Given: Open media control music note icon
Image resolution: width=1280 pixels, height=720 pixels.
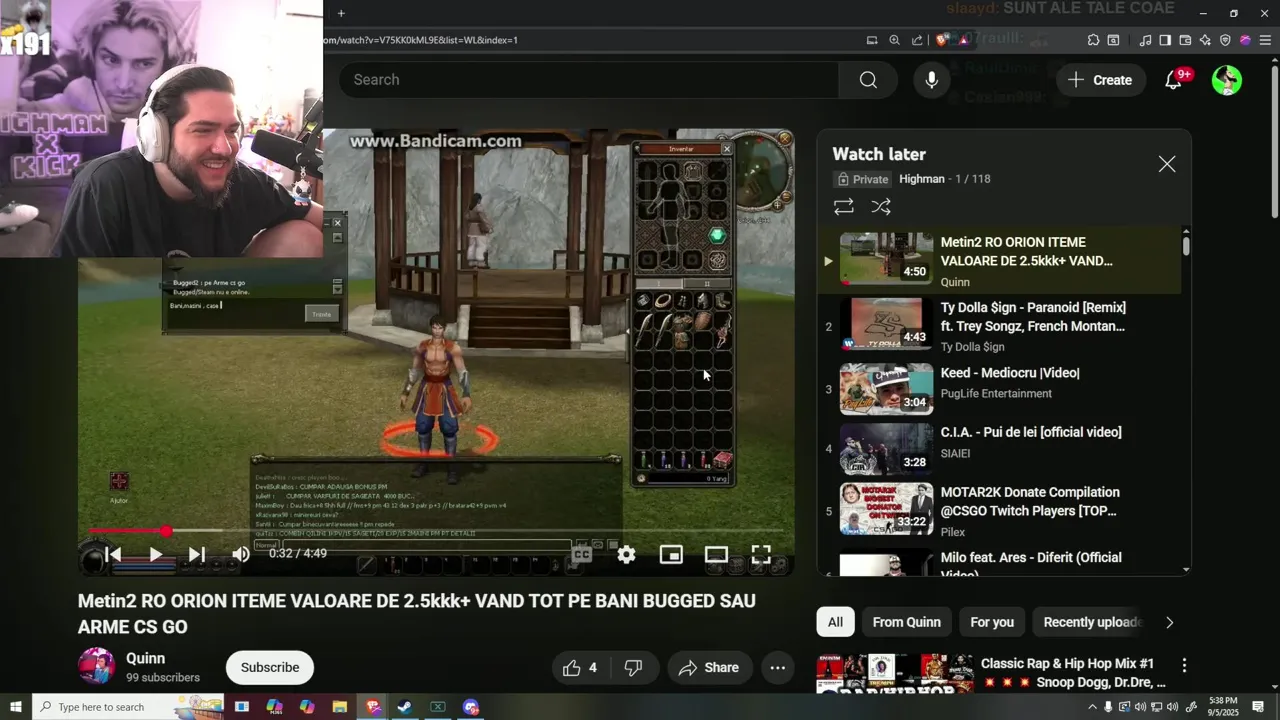Looking at the screenshot, I should pos(1145,40).
